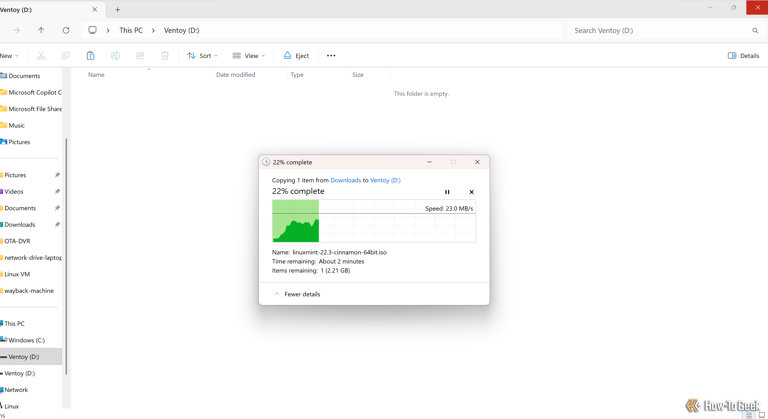Cancel the copy with the X beside pause
Image resolution: width=768 pixels, height=419 pixels.
pyautogui.click(x=471, y=192)
